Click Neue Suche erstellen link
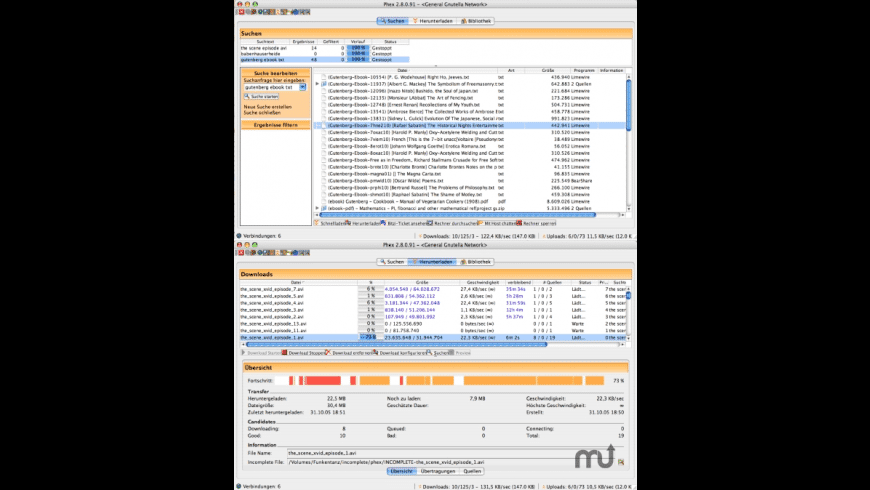Viewport: 870px width, 490px height. tap(267, 107)
